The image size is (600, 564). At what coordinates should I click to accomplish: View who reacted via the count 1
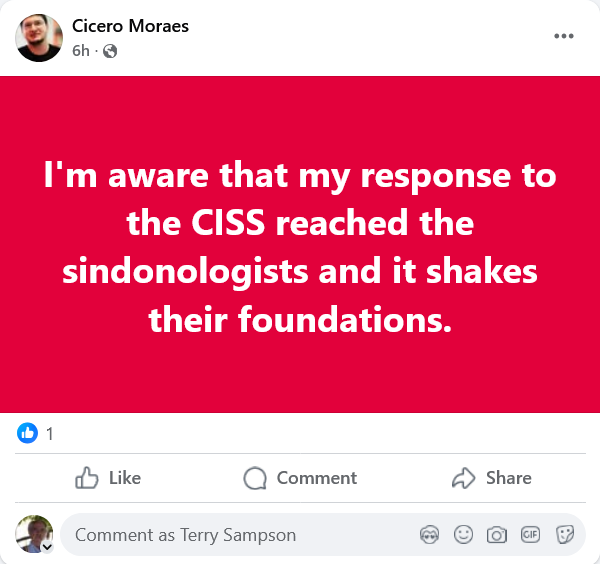click(50, 434)
